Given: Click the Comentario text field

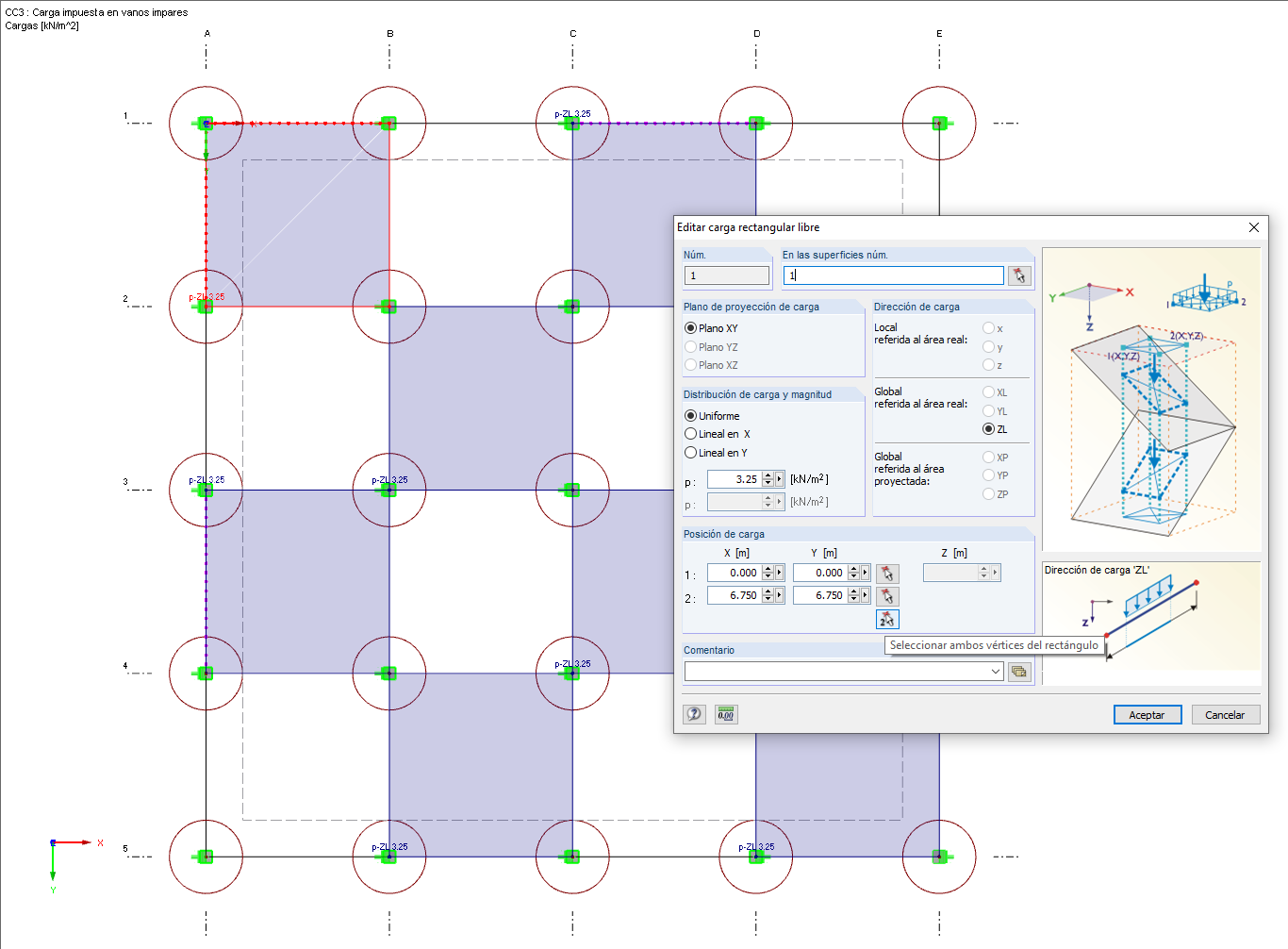Looking at the screenshot, I should click(x=837, y=672).
